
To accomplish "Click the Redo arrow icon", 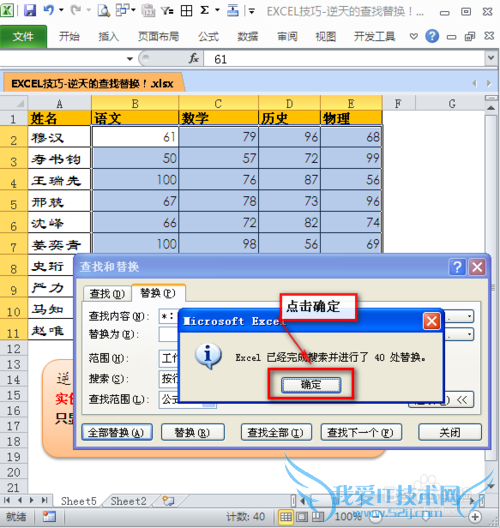I will point(75,10).
